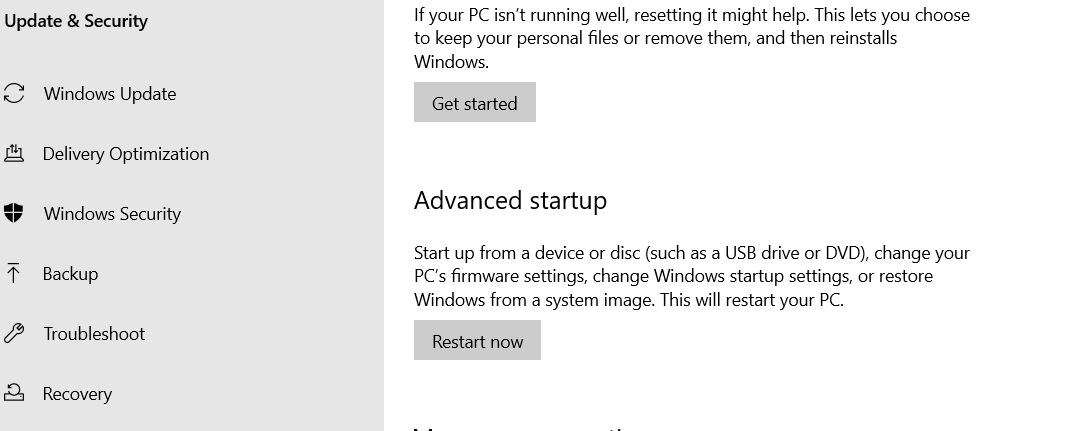The image size is (1088, 431).
Task: Click the Advanced startup description paragraph
Action: click(692, 276)
